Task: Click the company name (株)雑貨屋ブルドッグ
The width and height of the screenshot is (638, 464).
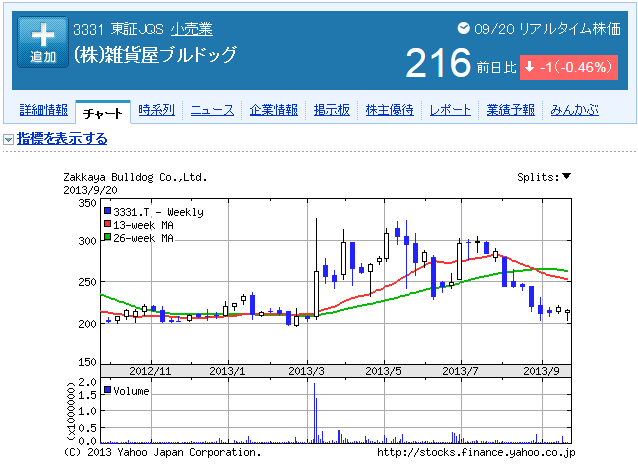Action: coord(155,55)
